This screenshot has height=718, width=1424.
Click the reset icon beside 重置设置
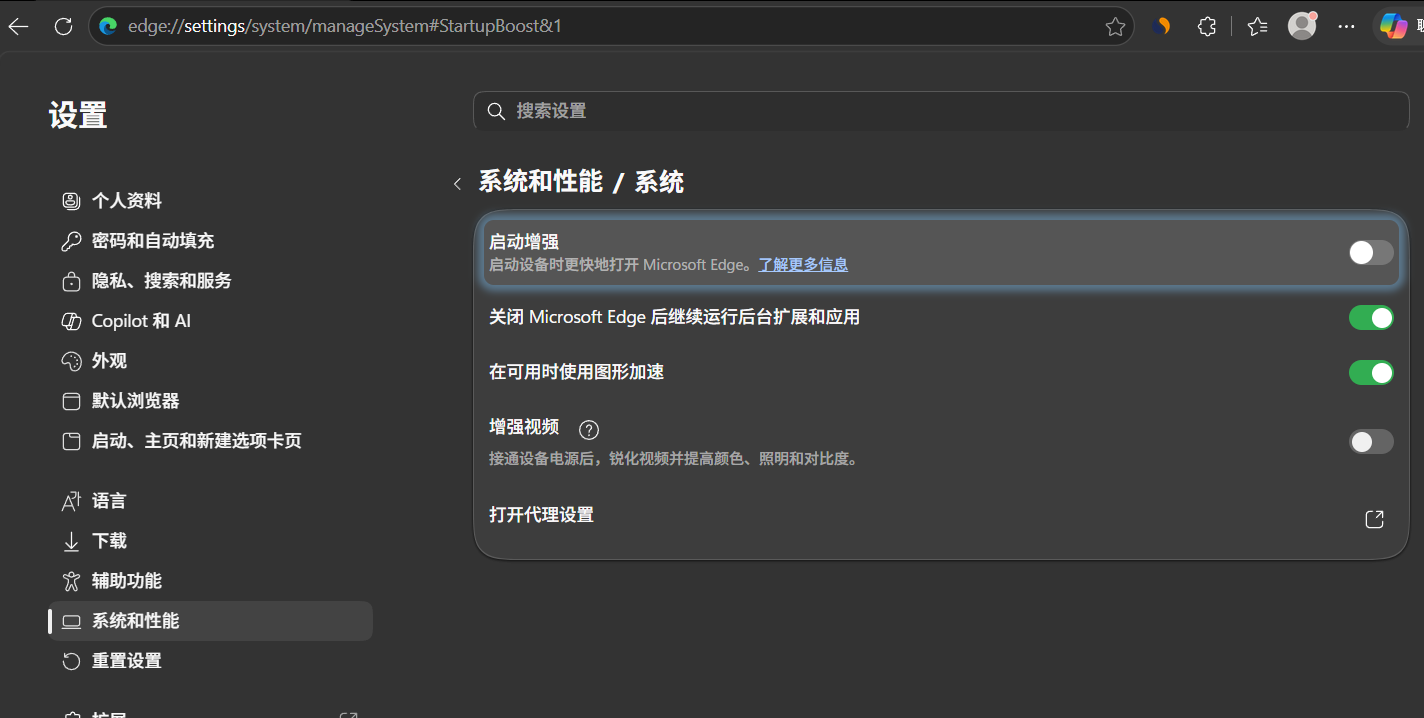pos(71,661)
